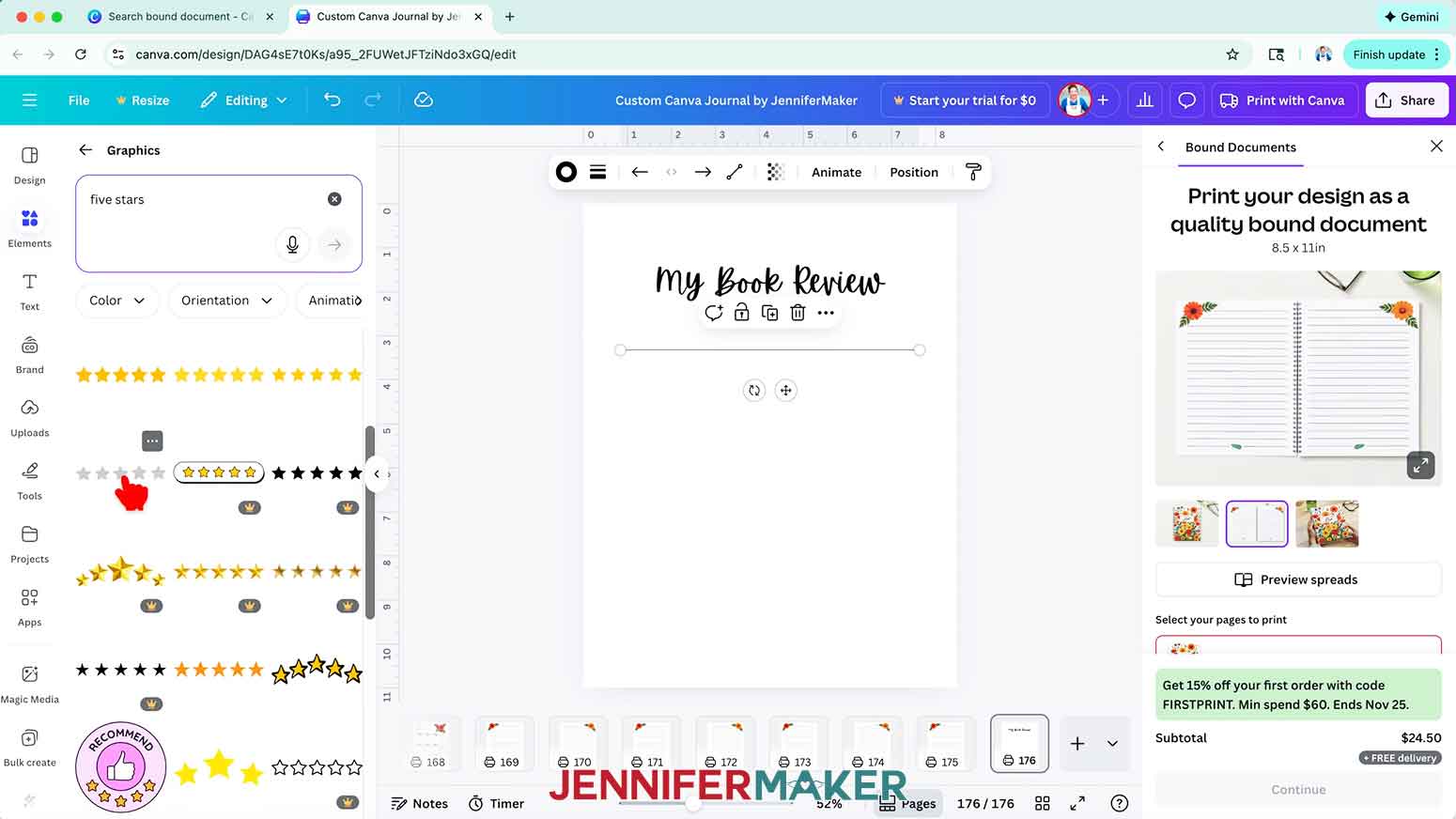Screen dimensions: 1456x819
Task: Open the Color filter dropdown
Action: tap(117, 301)
